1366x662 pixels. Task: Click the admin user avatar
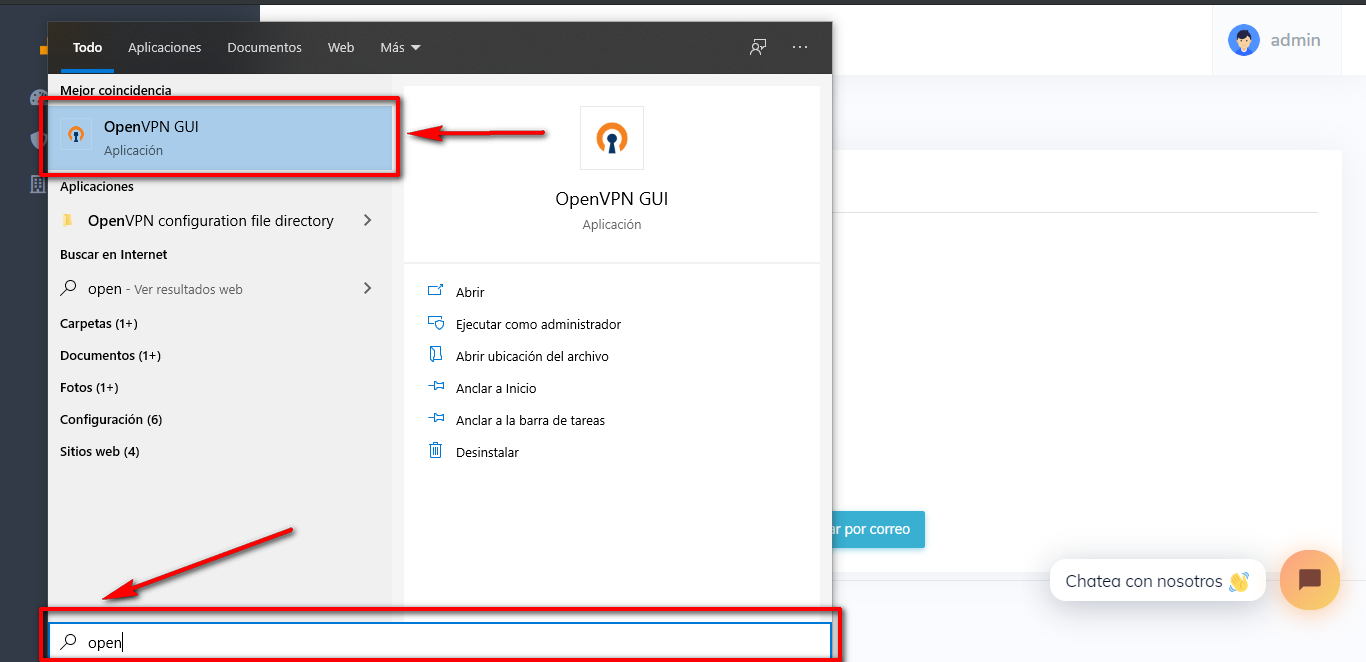click(1244, 40)
